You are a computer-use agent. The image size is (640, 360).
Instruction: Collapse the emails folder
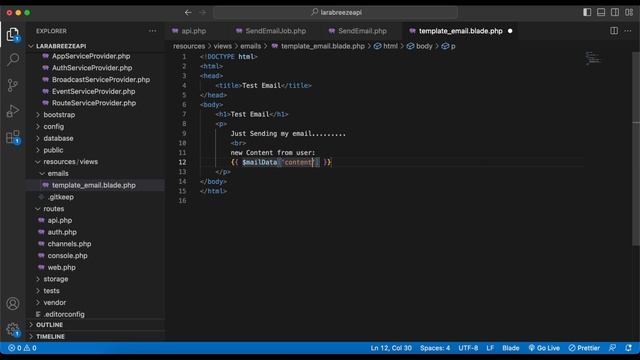click(58, 173)
